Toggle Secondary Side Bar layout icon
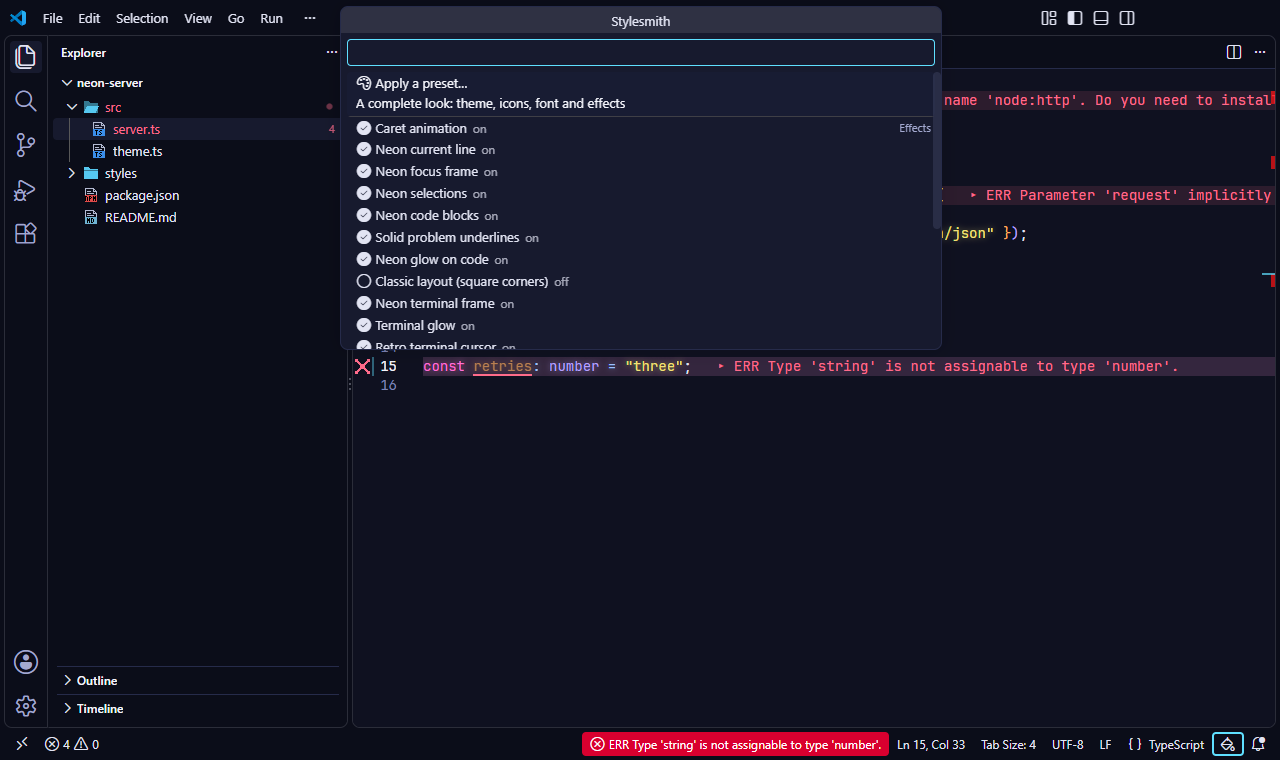This screenshot has width=1280, height=760. pos(1127,18)
